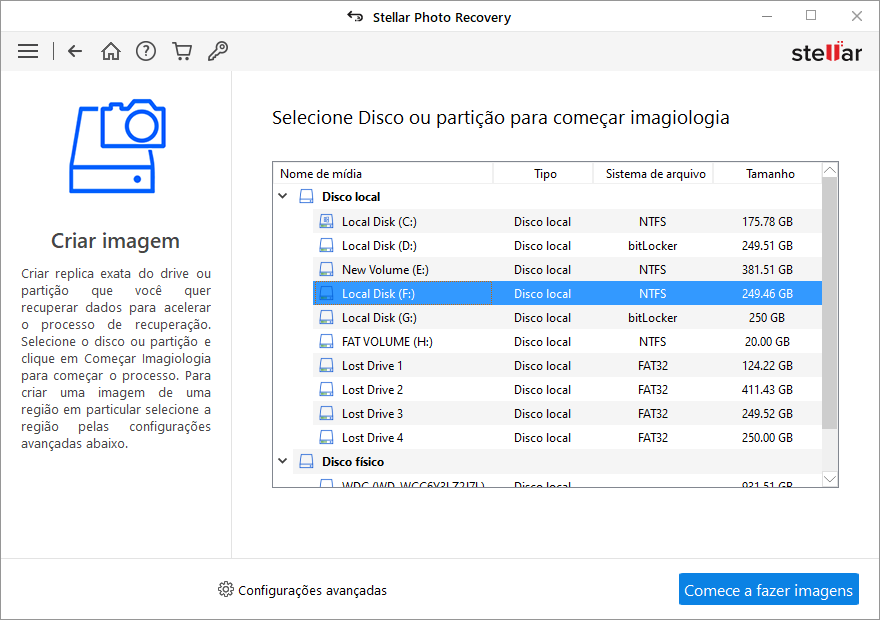Screen dimensions: 880x620
Task: Click the Lost Drive 3 drive icon
Action: (326, 414)
